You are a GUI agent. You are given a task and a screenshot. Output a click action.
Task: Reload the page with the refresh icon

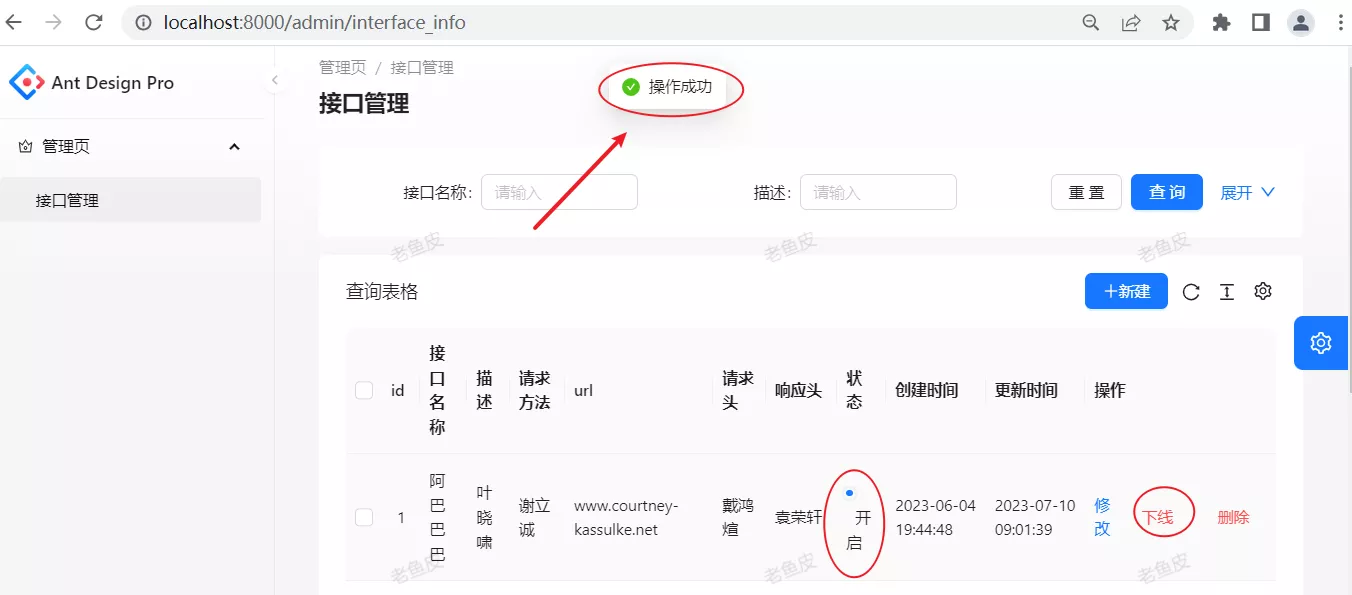tap(94, 22)
